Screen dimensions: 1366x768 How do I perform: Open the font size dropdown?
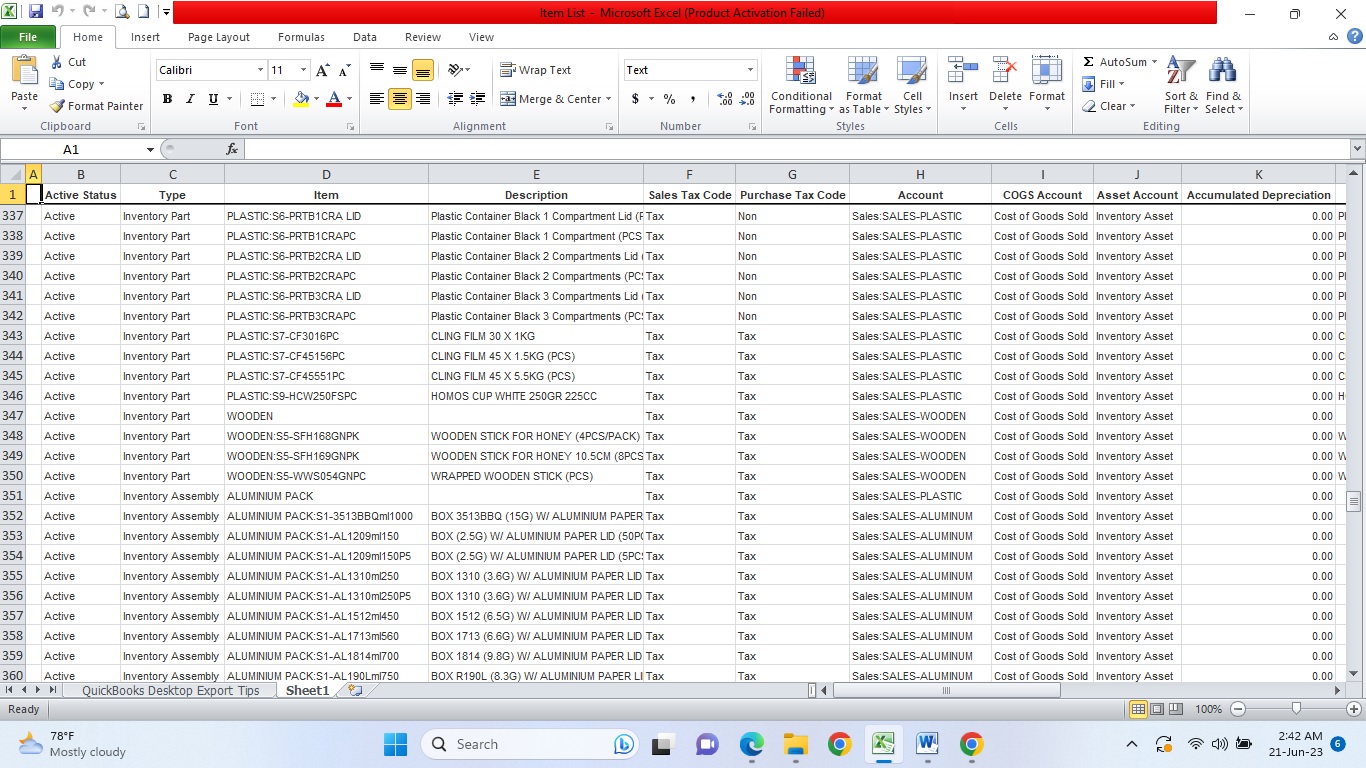[303, 70]
